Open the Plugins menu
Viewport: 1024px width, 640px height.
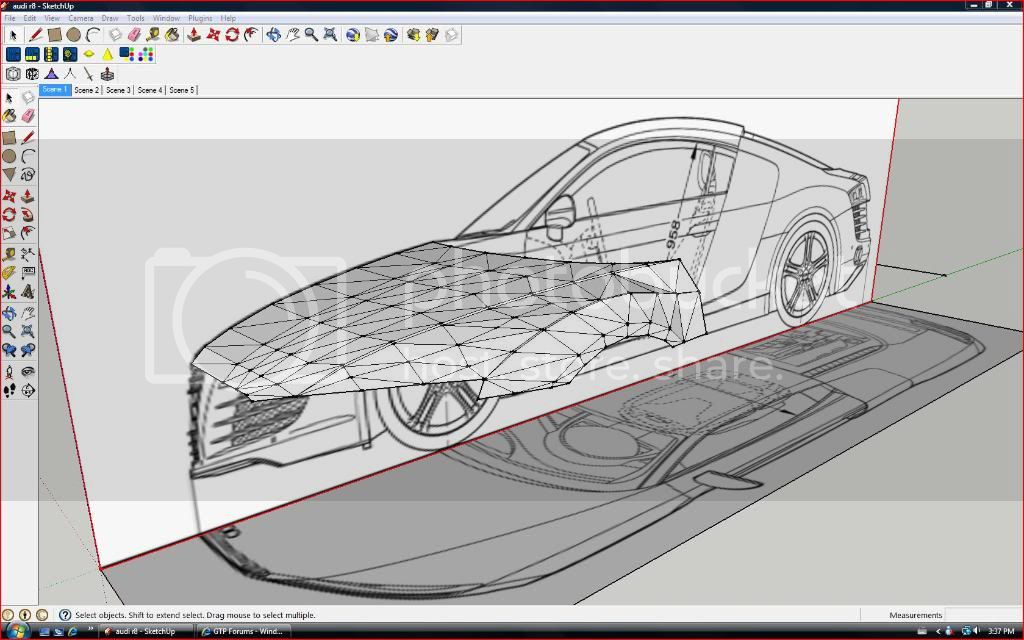tap(200, 18)
